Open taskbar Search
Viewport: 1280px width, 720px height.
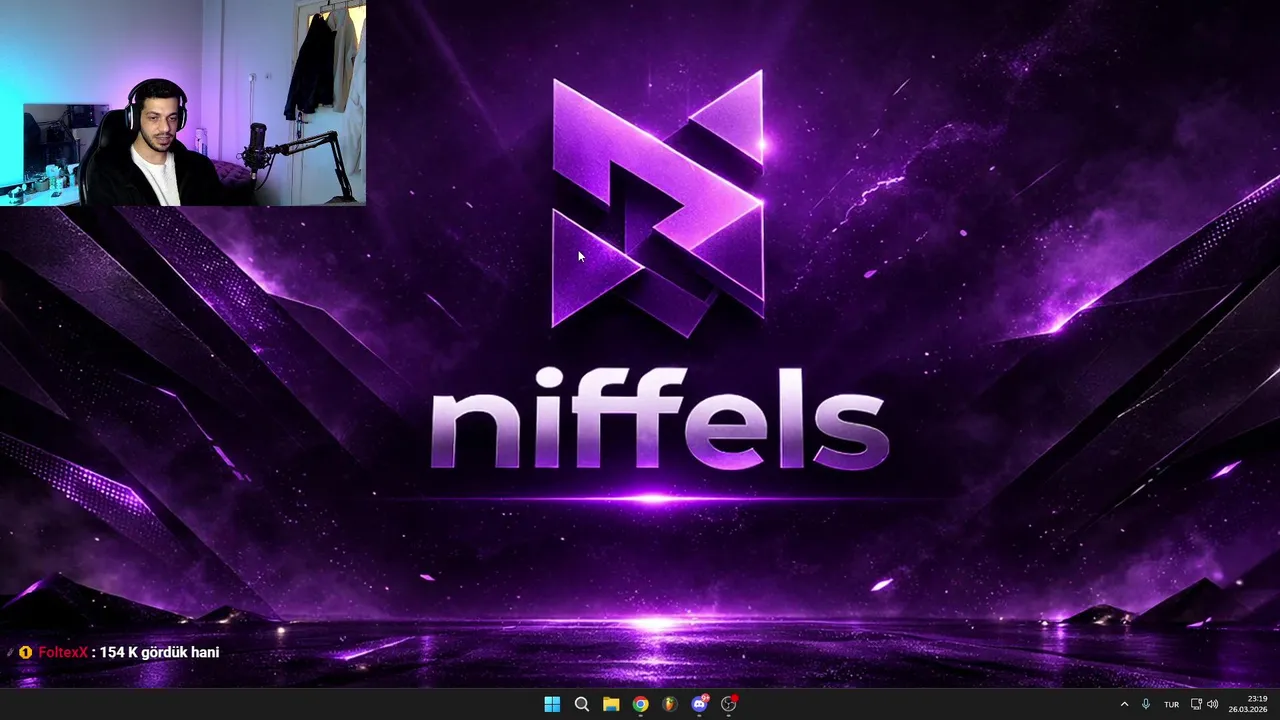[581, 704]
